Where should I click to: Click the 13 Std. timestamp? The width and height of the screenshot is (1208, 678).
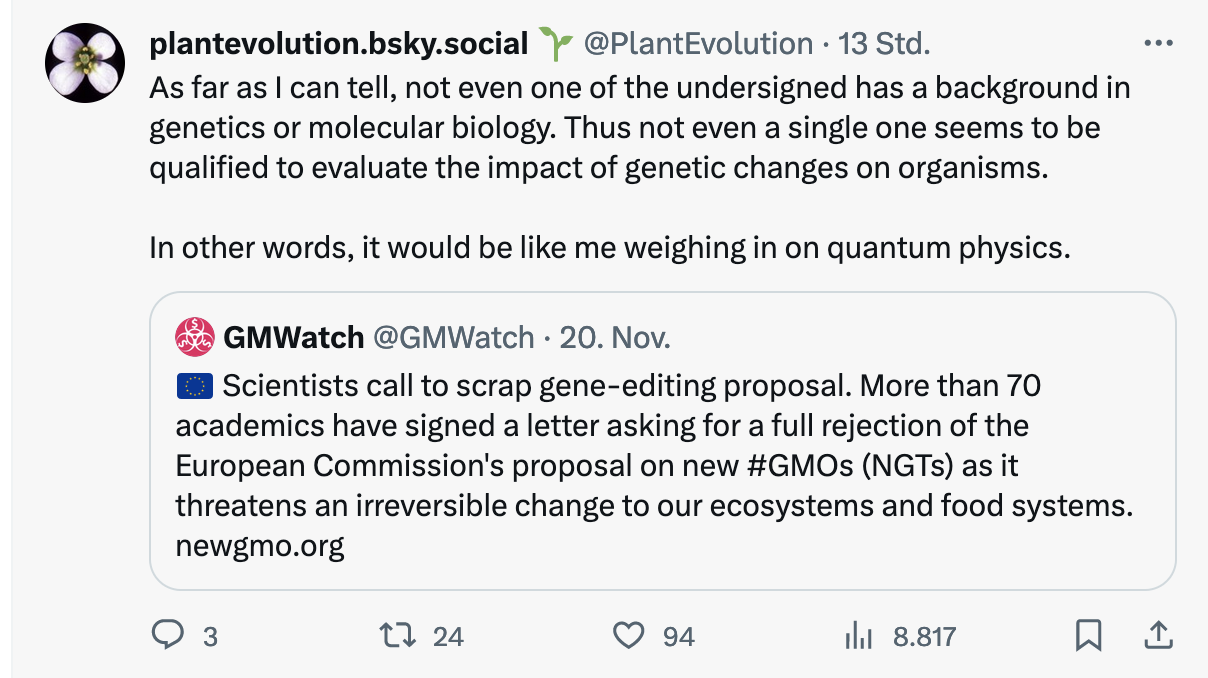pos(884,44)
